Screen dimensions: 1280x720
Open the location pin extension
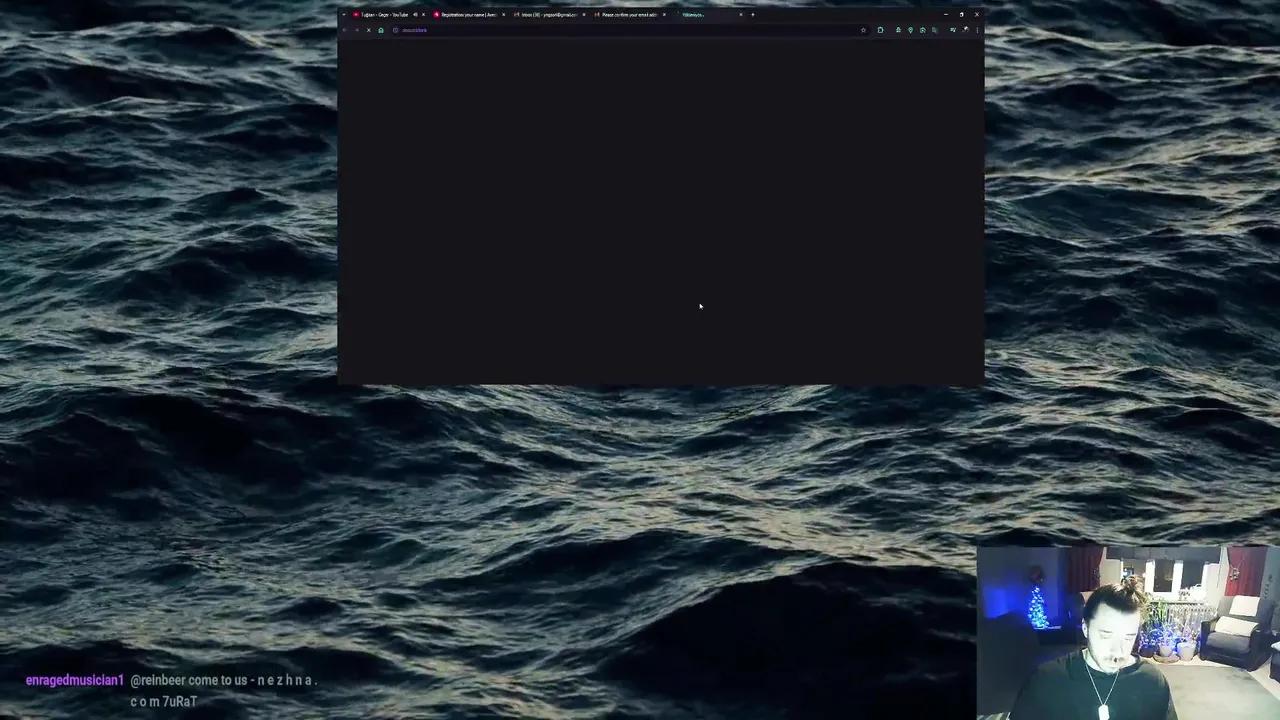(x=910, y=30)
